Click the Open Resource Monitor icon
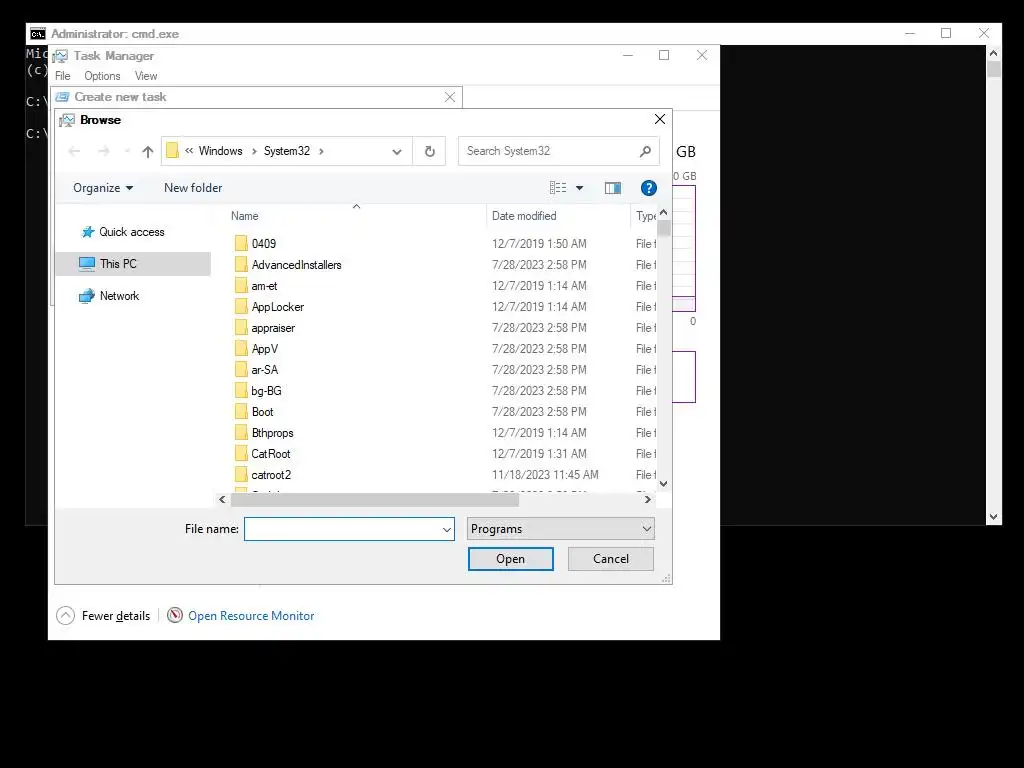Image resolution: width=1024 pixels, height=768 pixels. pyautogui.click(x=174, y=615)
